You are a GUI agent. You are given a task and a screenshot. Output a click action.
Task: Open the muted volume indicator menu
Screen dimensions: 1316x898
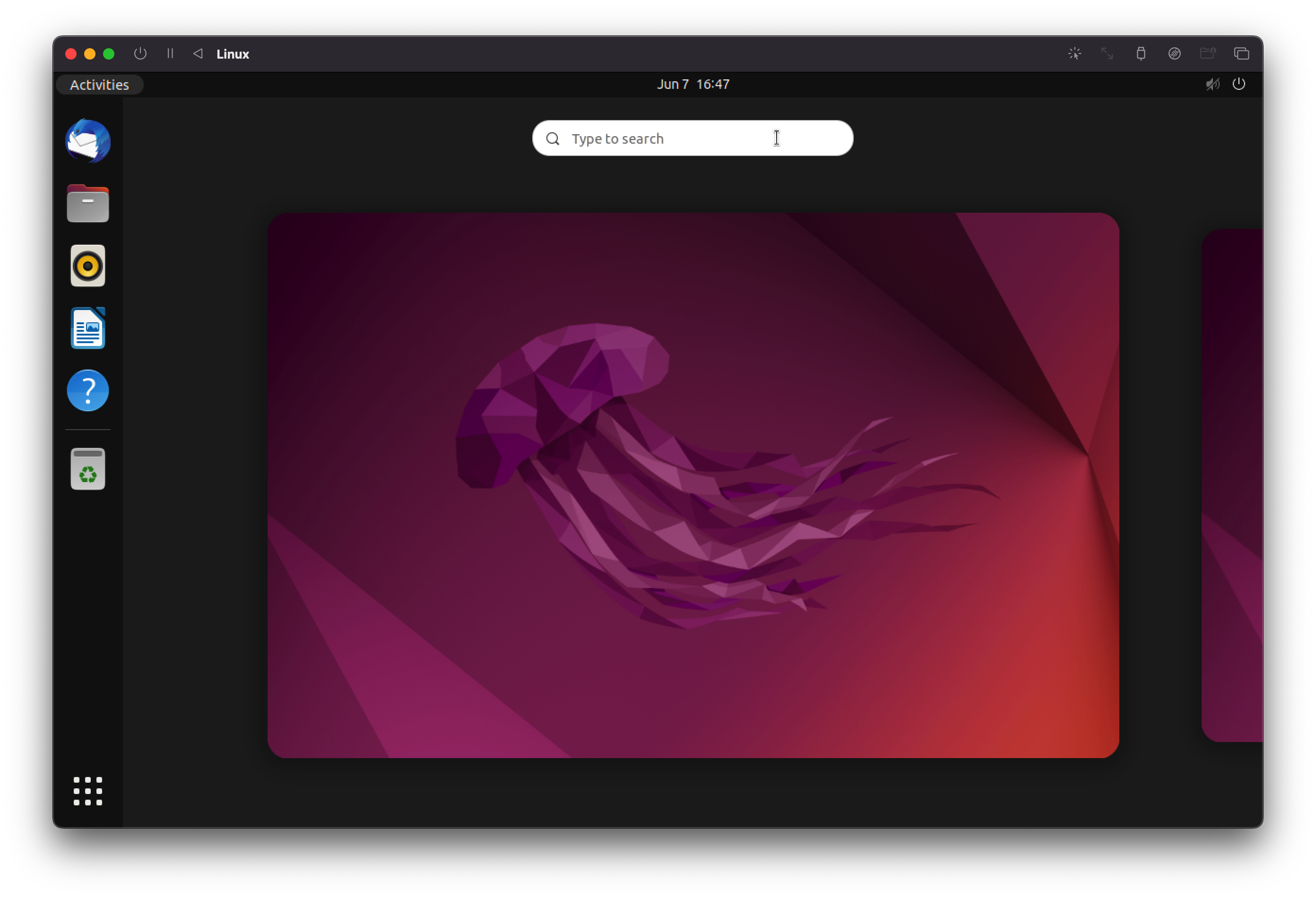pyautogui.click(x=1212, y=84)
